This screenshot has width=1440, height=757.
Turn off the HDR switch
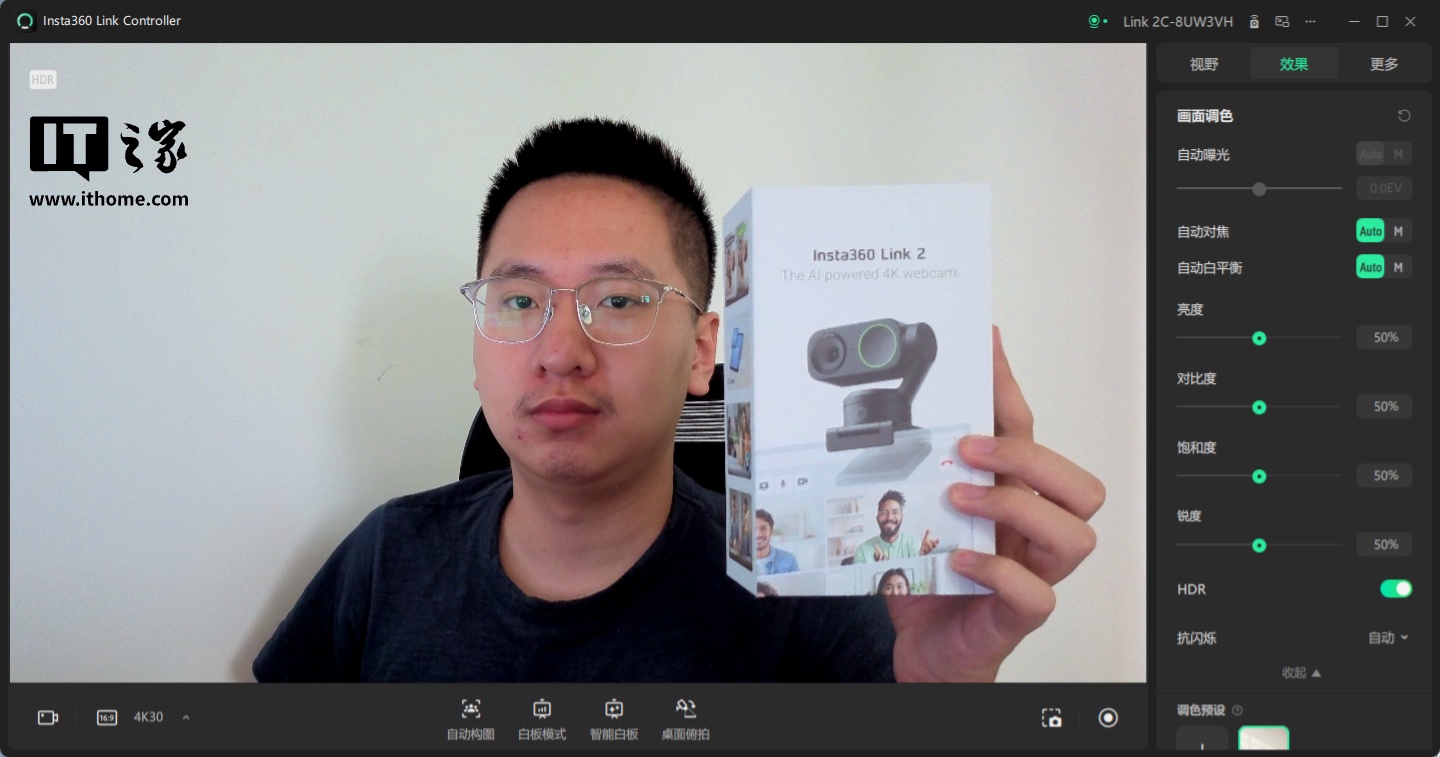[1396, 589]
